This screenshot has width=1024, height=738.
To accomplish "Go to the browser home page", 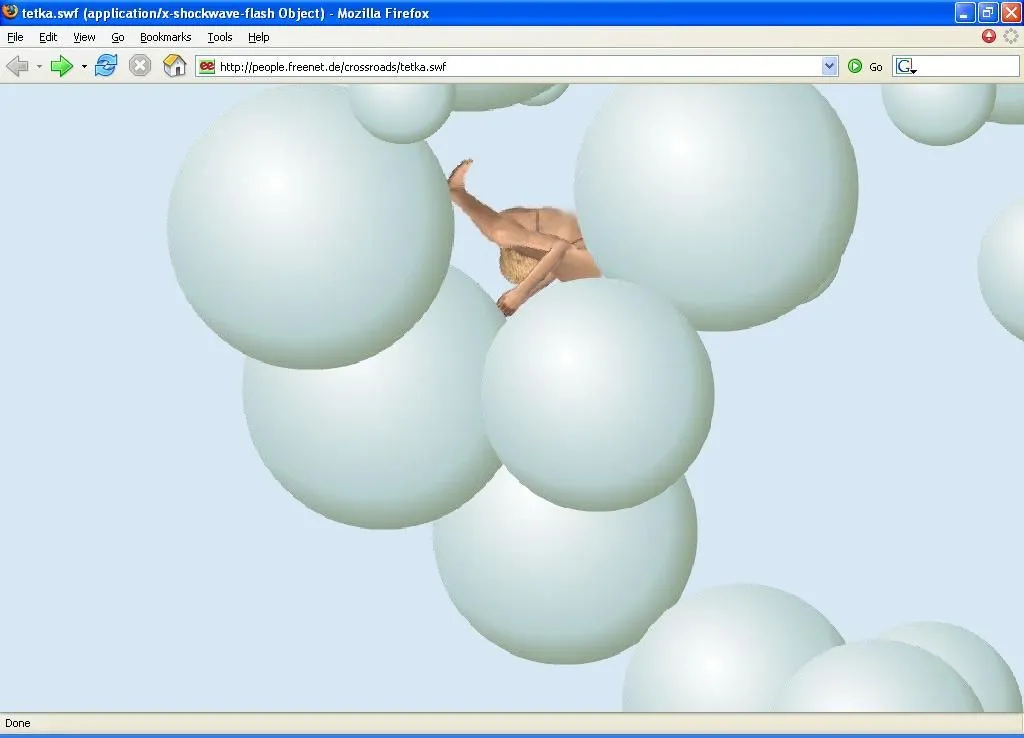I will [174, 65].
